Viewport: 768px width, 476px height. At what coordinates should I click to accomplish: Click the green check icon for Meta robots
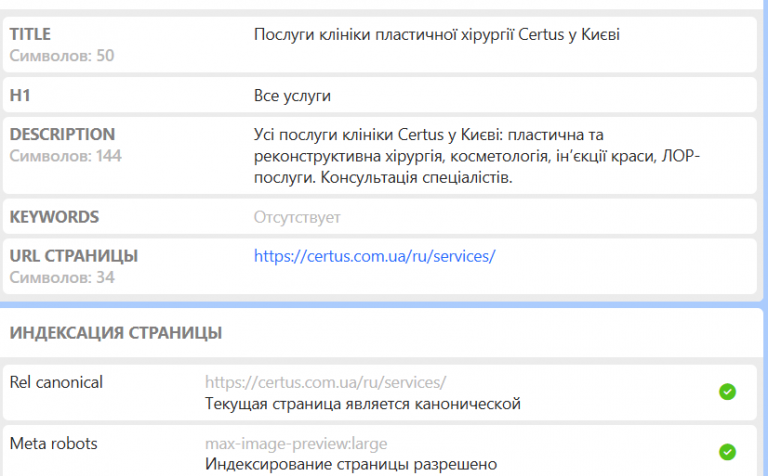coord(727,452)
